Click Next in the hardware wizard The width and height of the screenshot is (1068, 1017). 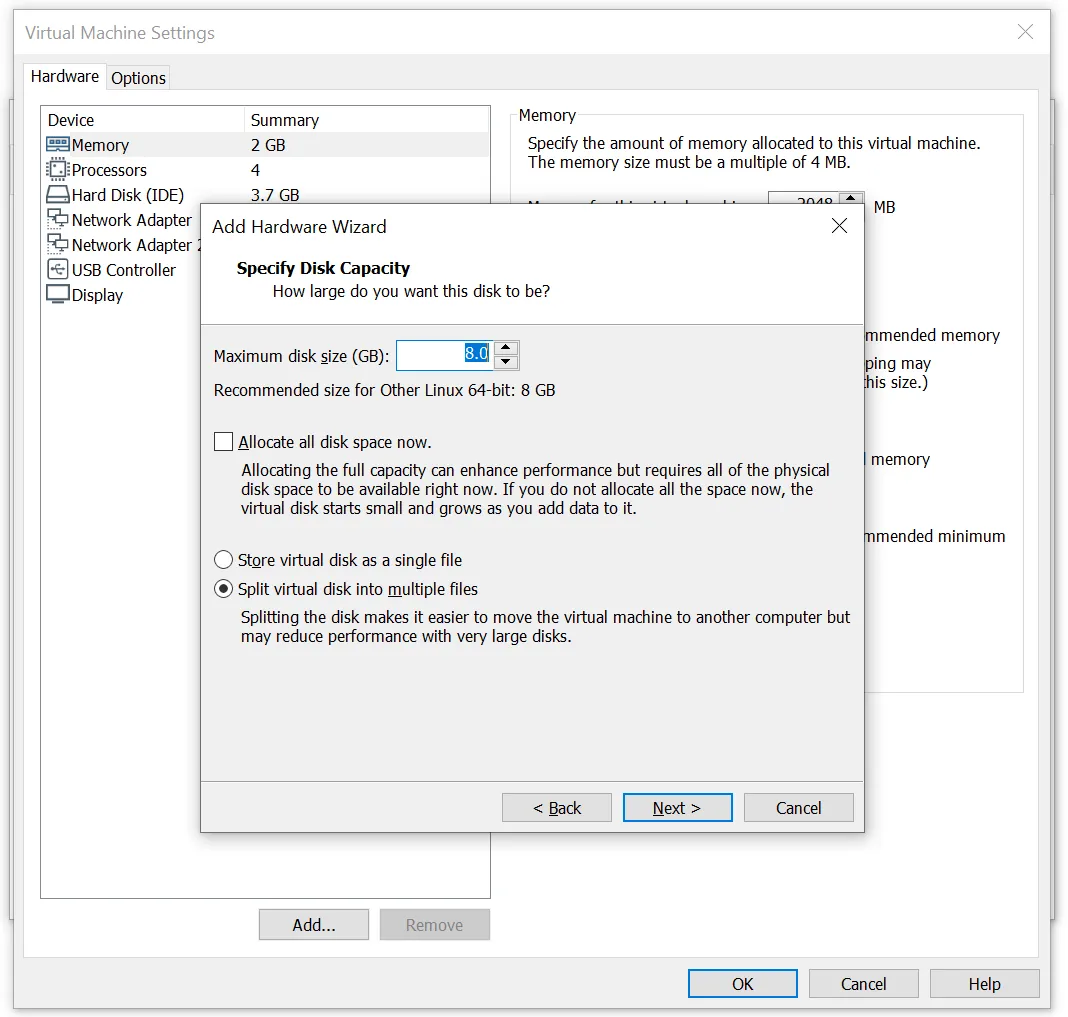[x=677, y=808]
